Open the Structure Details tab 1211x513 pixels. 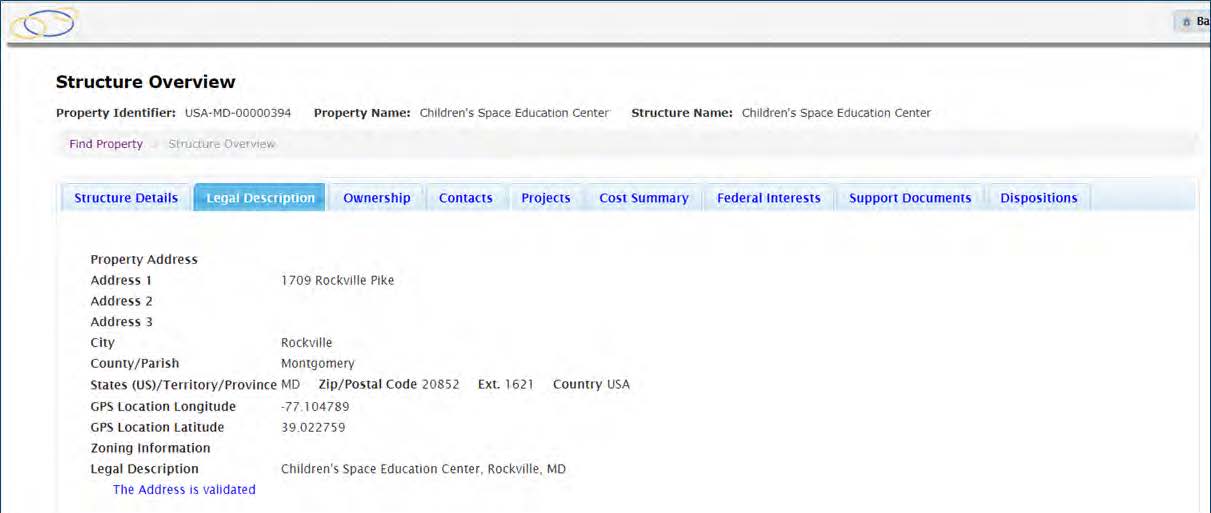click(126, 198)
